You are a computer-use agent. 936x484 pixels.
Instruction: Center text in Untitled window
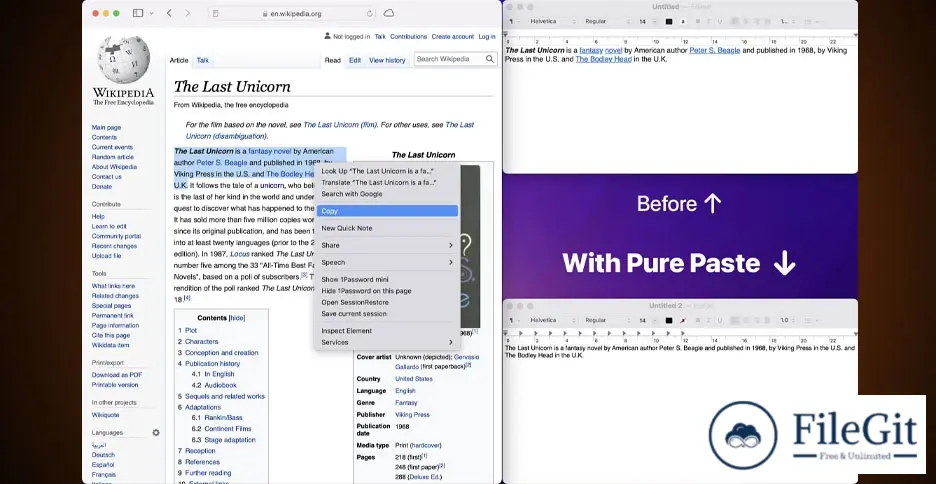pos(746,21)
